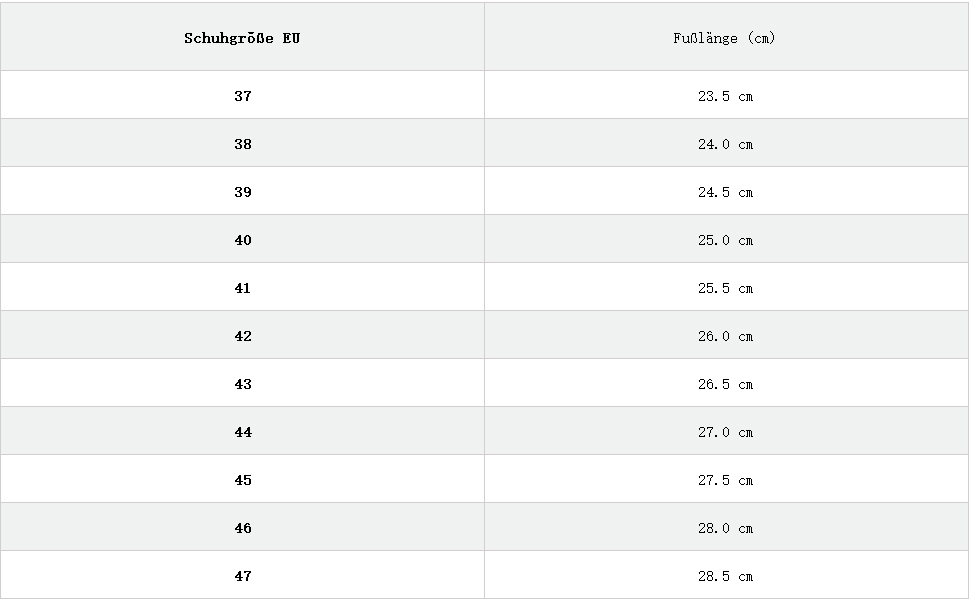Select the 25.0 cm cell

click(x=725, y=240)
